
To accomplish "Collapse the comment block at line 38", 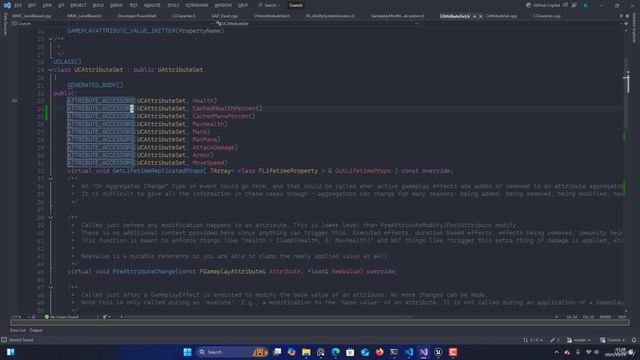I will point(51,217).
